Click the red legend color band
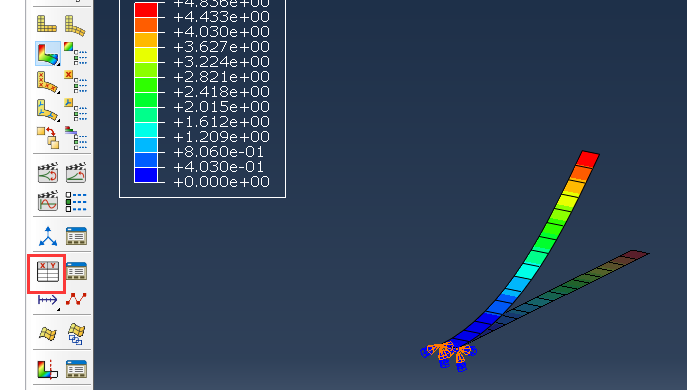Image resolution: width=687 pixels, height=390 pixels. (x=146, y=10)
